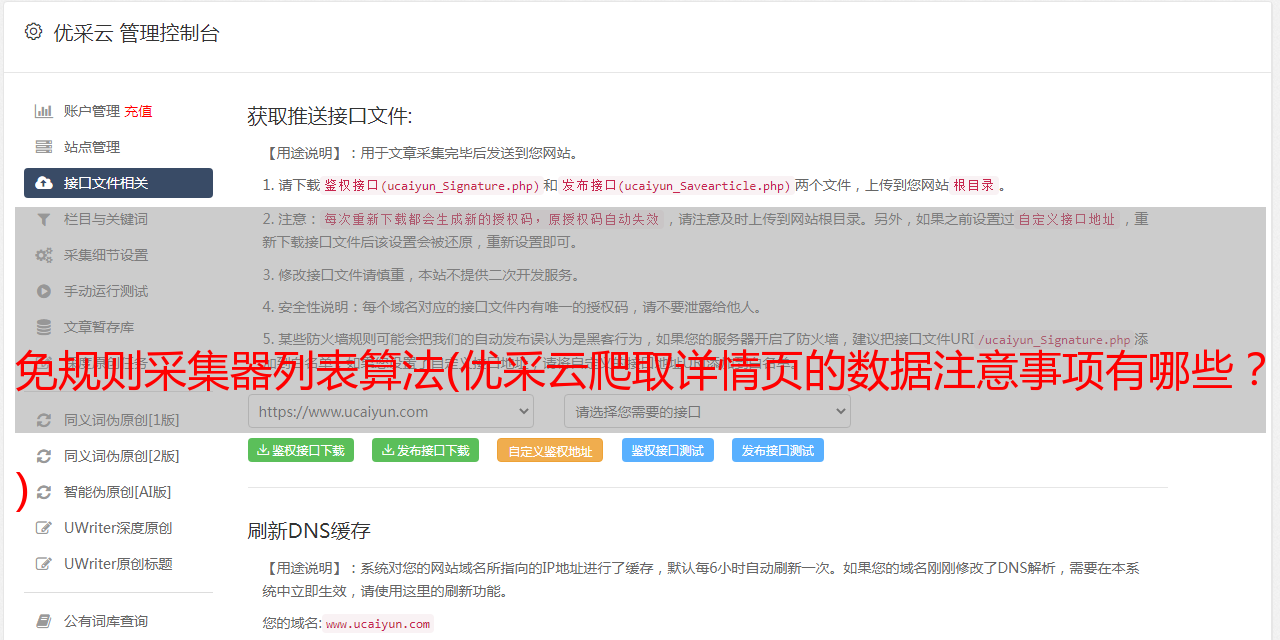Click the green 鉴权接口下载 button
1280x640 pixels.
(x=301, y=450)
